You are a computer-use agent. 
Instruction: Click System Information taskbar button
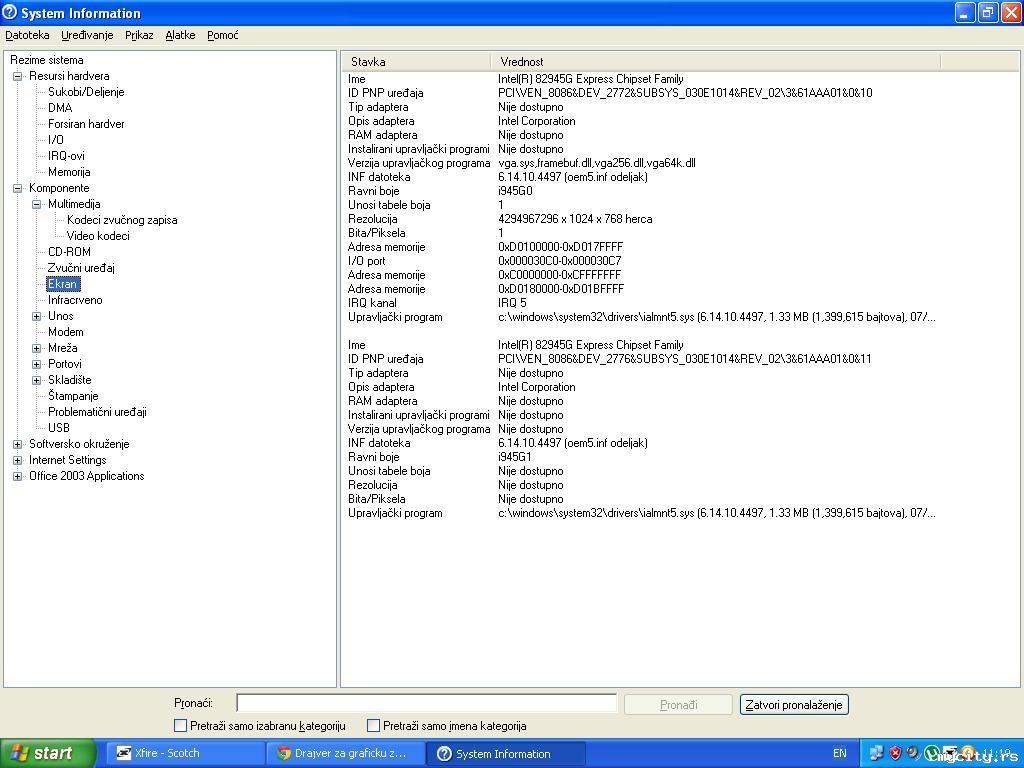point(506,753)
